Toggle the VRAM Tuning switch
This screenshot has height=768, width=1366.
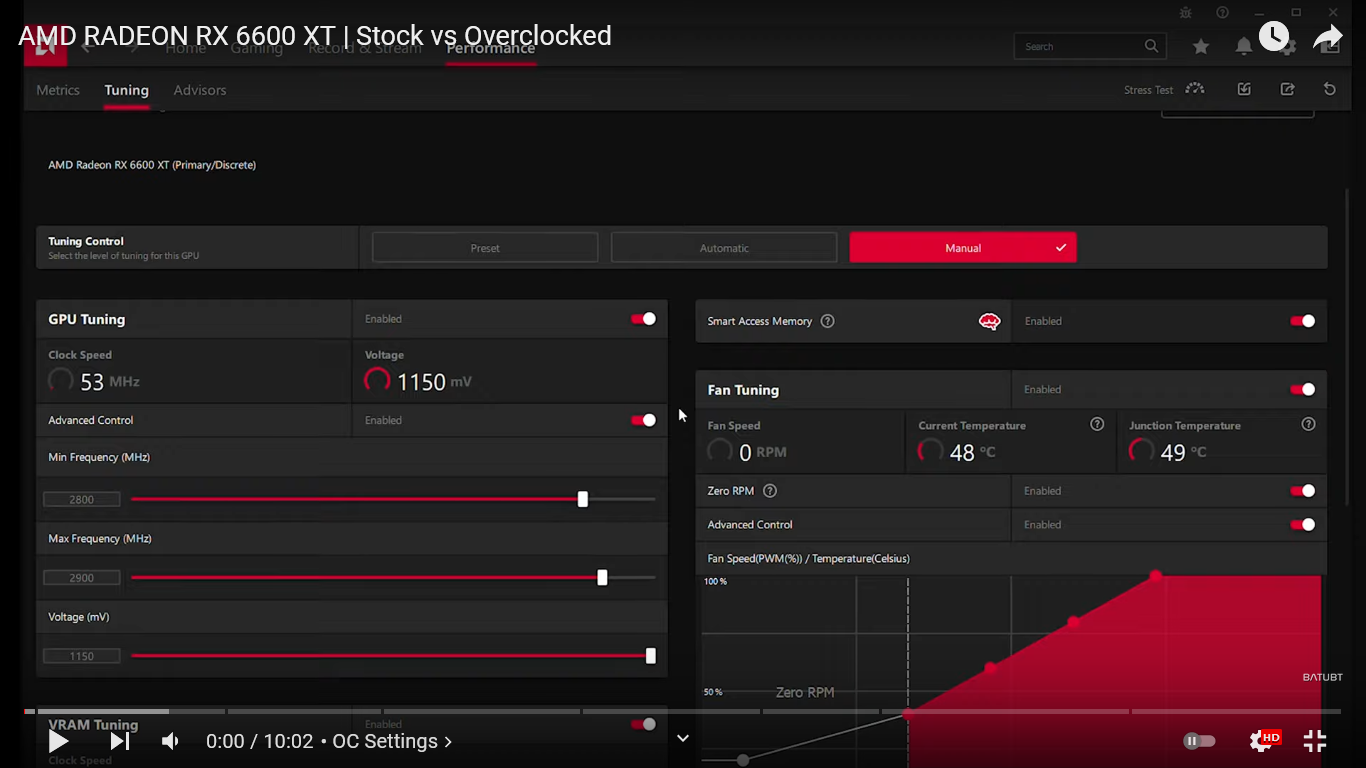tap(643, 724)
